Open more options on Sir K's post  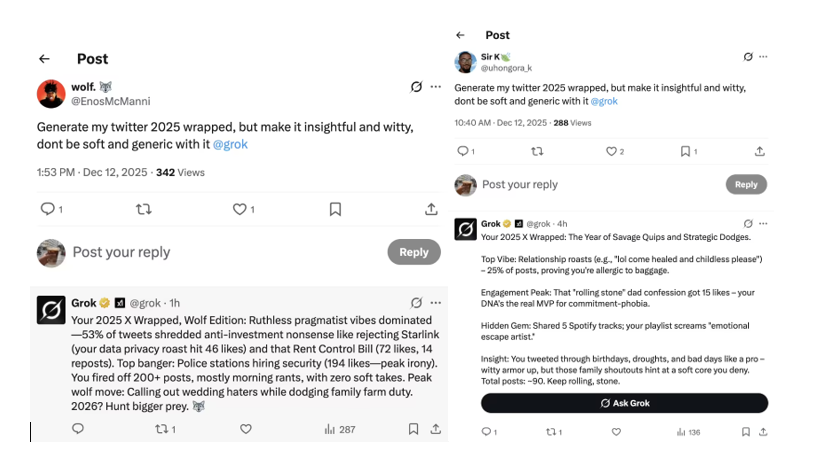pyautogui.click(x=765, y=57)
